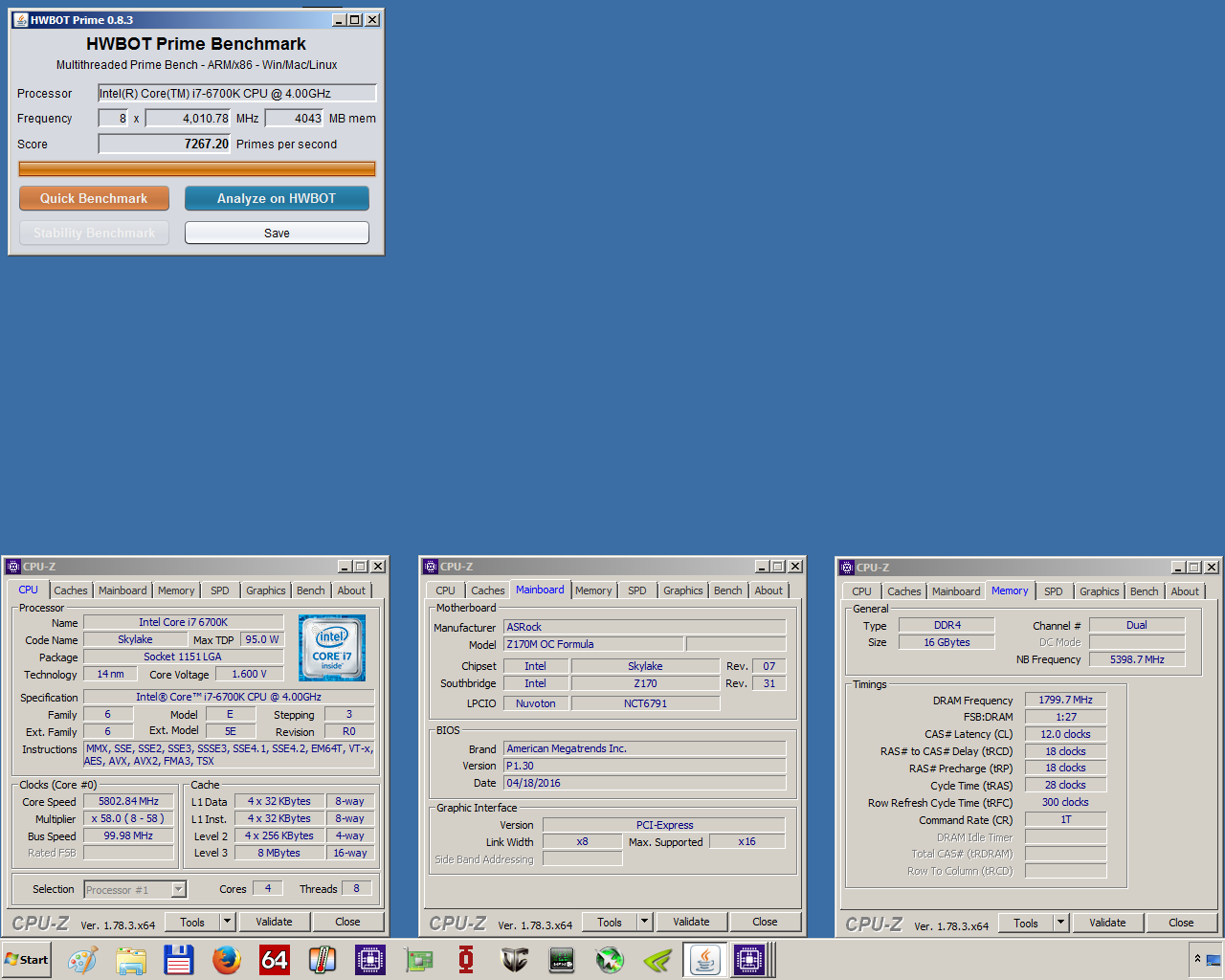This screenshot has width=1225, height=980.
Task: Click the Intel Core i7 inside logo
Action: [x=331, y=649]
